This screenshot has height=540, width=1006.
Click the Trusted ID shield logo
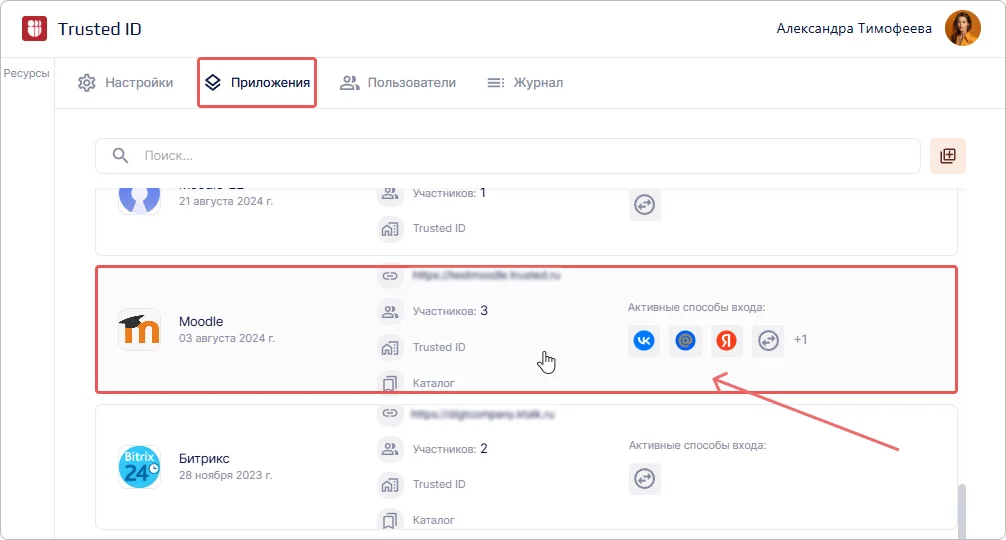pos(35,29)
